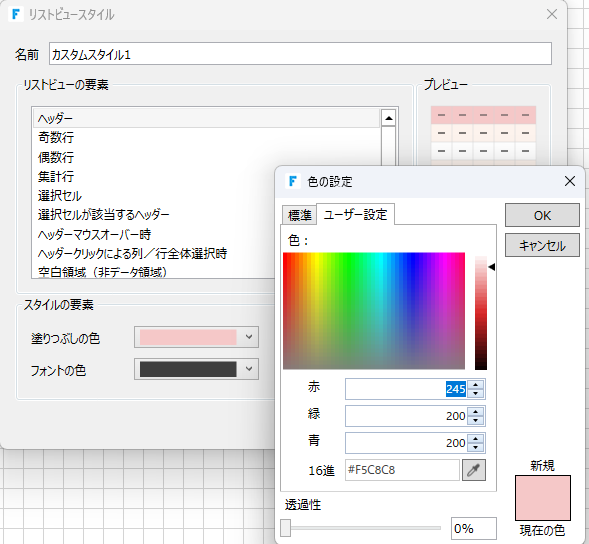Close the 色の設定 color dialog

coord(569,181)
